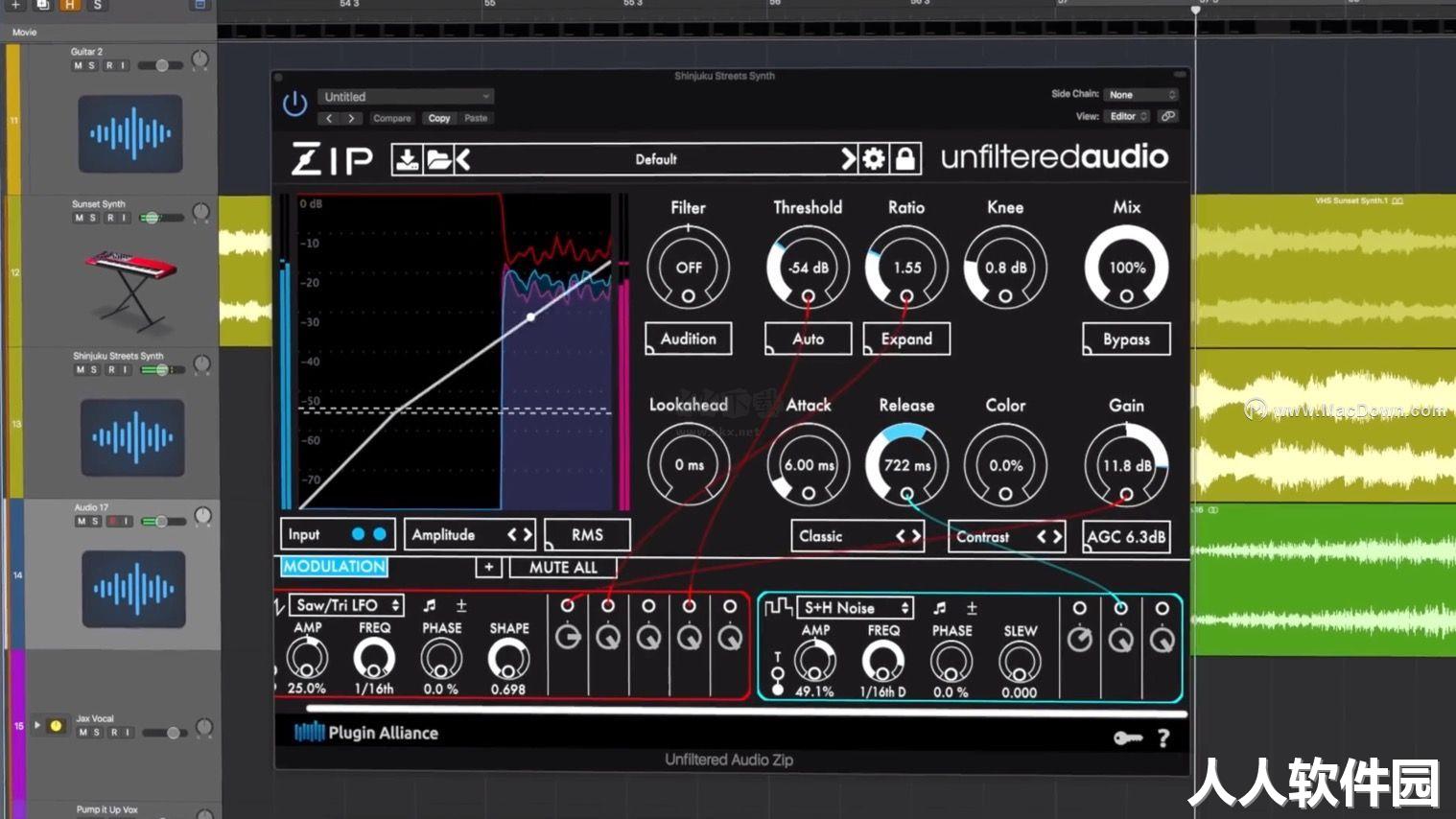1456x819 pixels.
Task: Click the Bypass button under Mix
Action: click(1126, 339)
